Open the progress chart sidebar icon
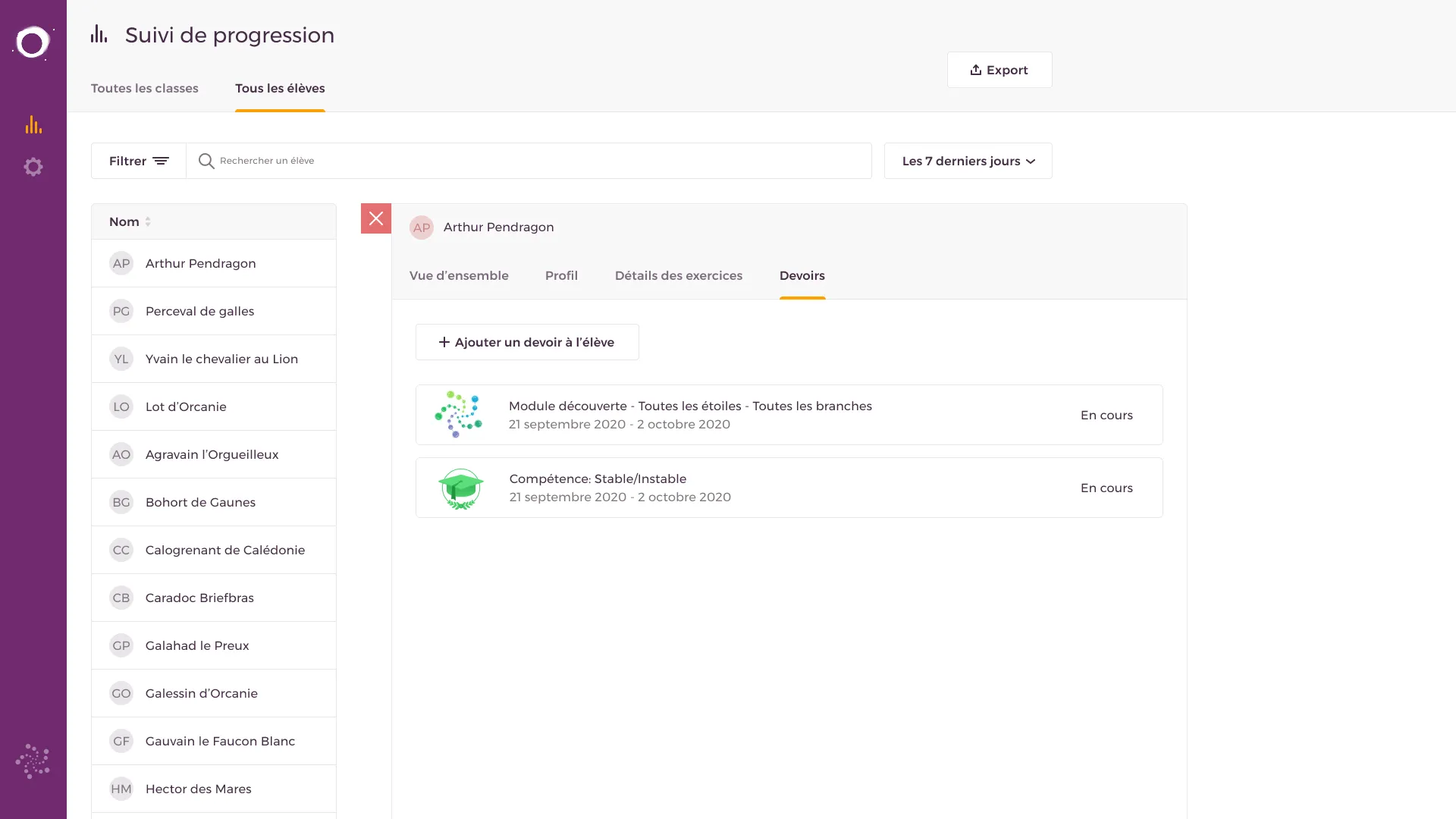Image resolution: width=1456 pixels, height=819 pixels. tap(33, 124)
